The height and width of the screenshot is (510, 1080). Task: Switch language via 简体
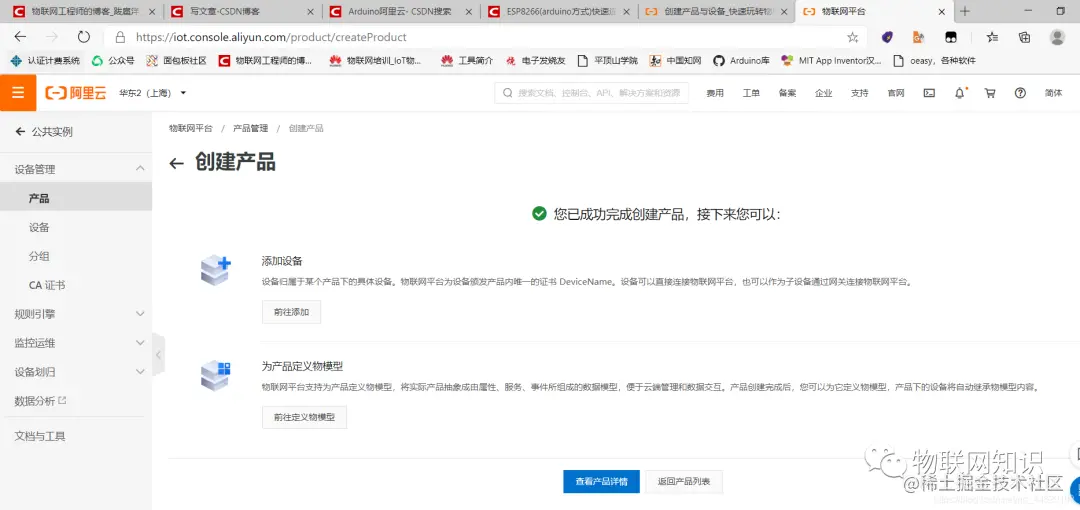[x=1053, y=93]
